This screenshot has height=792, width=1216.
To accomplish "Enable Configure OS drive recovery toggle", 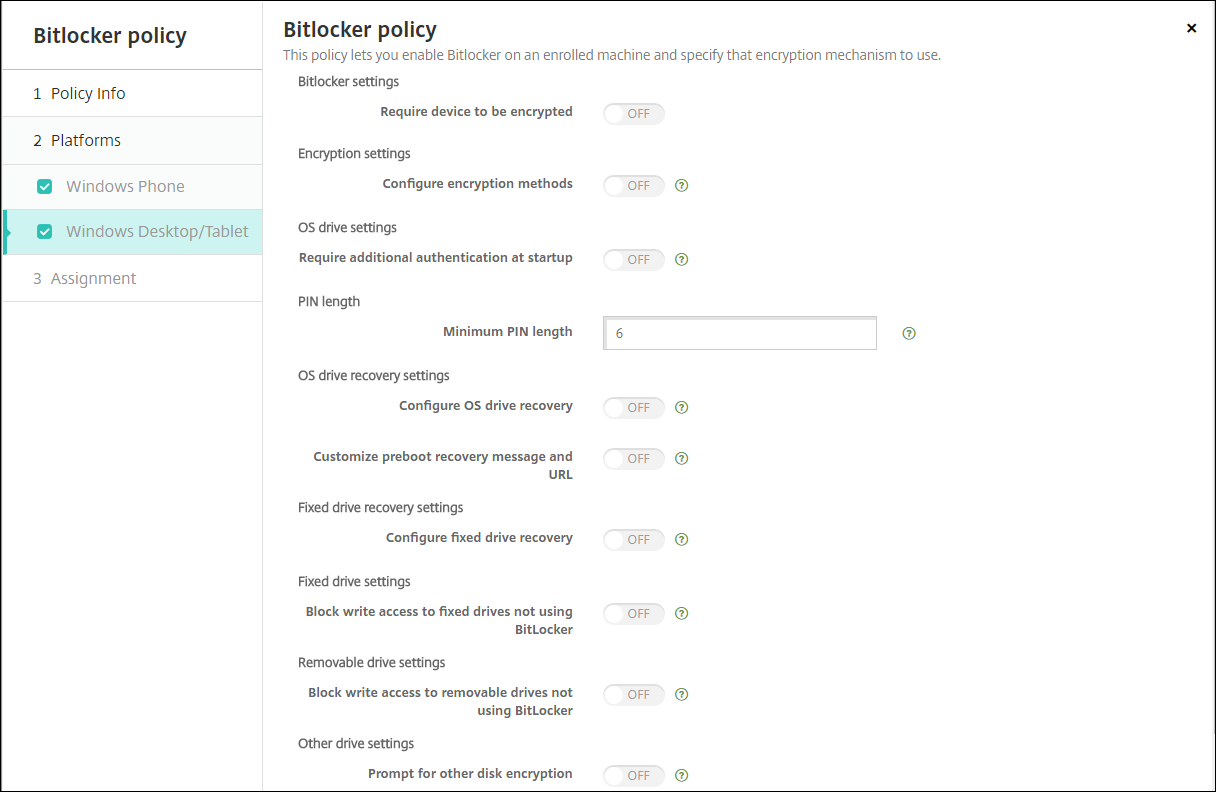I will [634, 408].
